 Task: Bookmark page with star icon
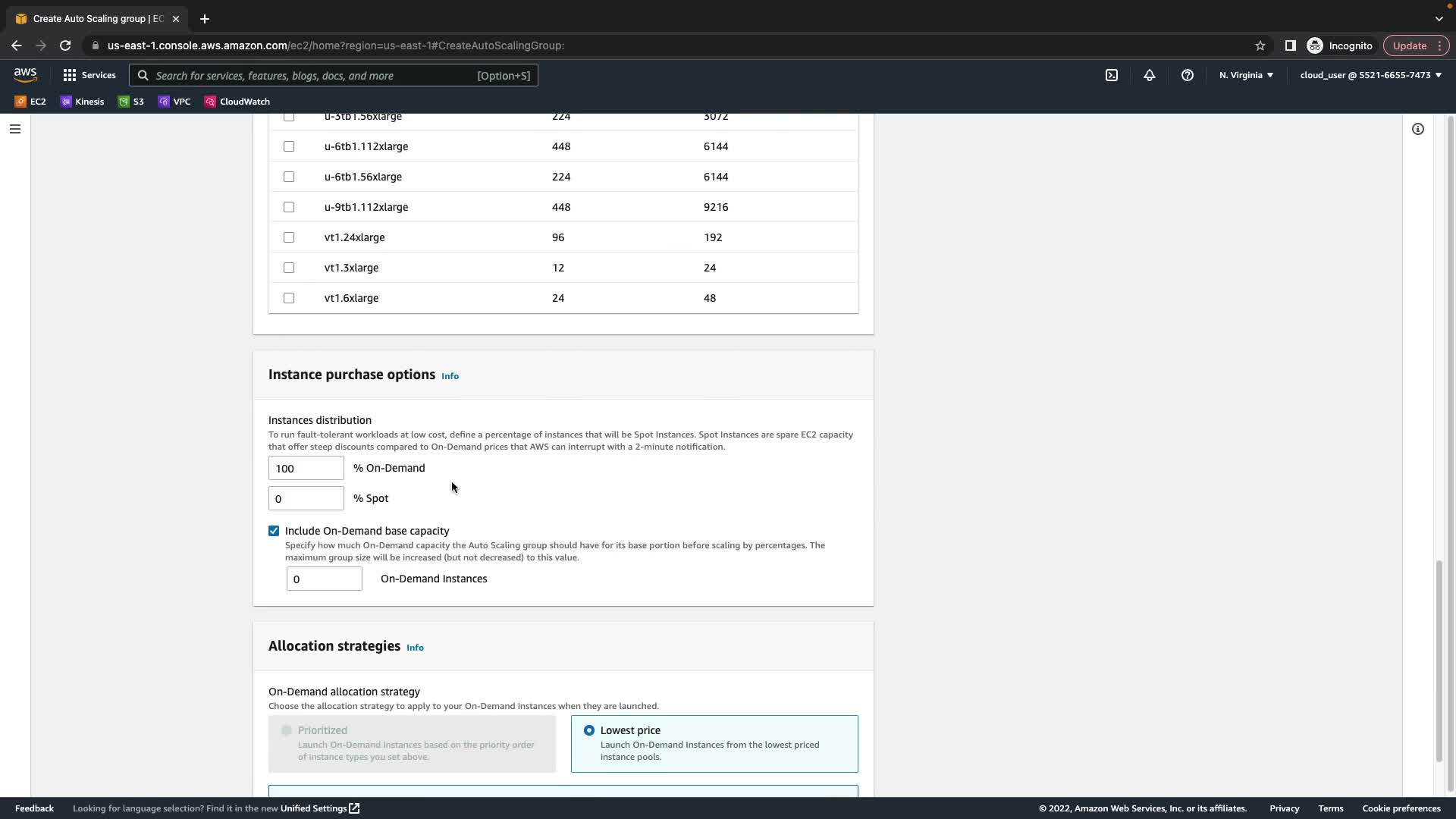(x=1260, y=45)
